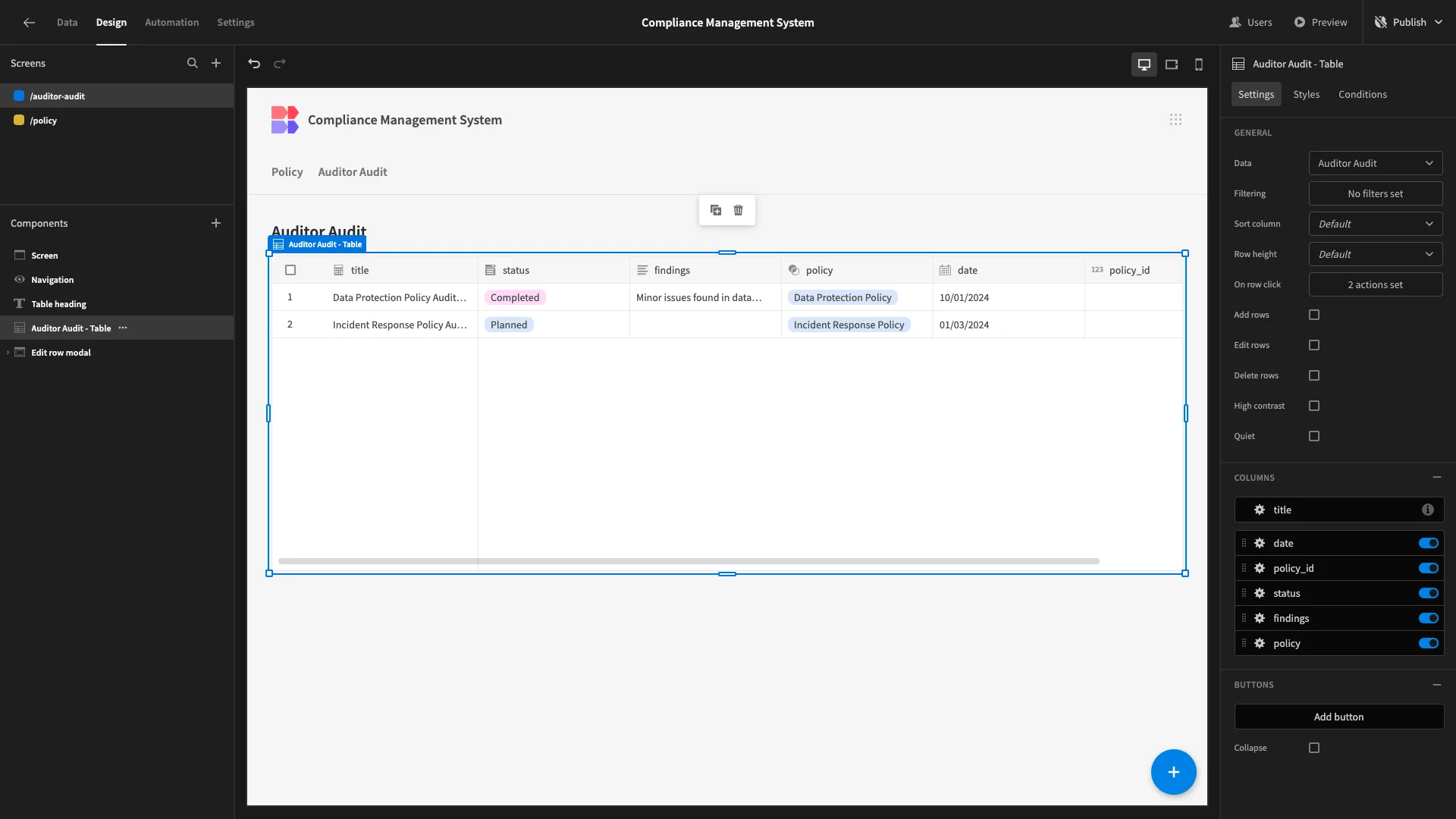
Task: Open the Policy navigation link
Action: (287, 172)
